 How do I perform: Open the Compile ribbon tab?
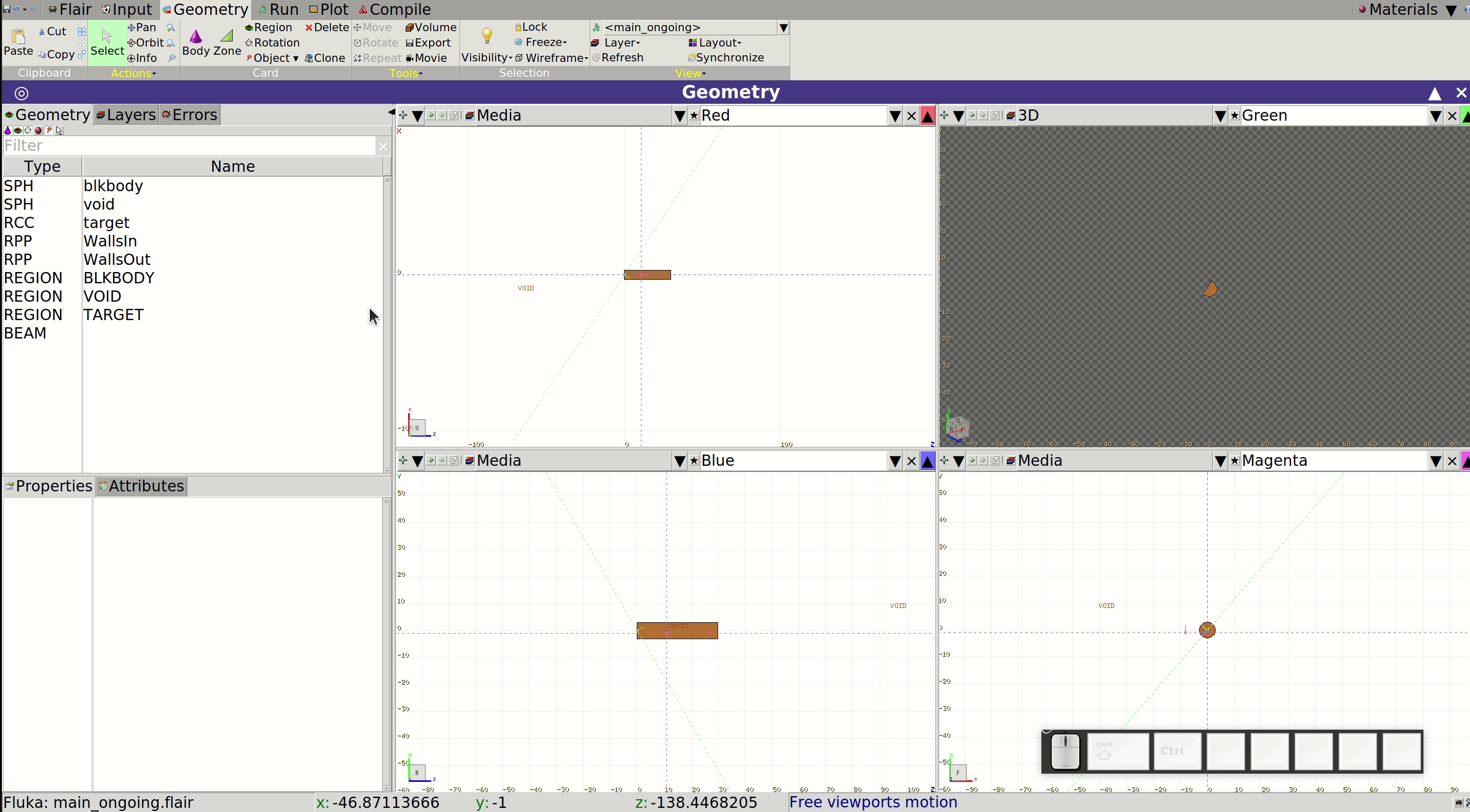click(x=394, y=10)
